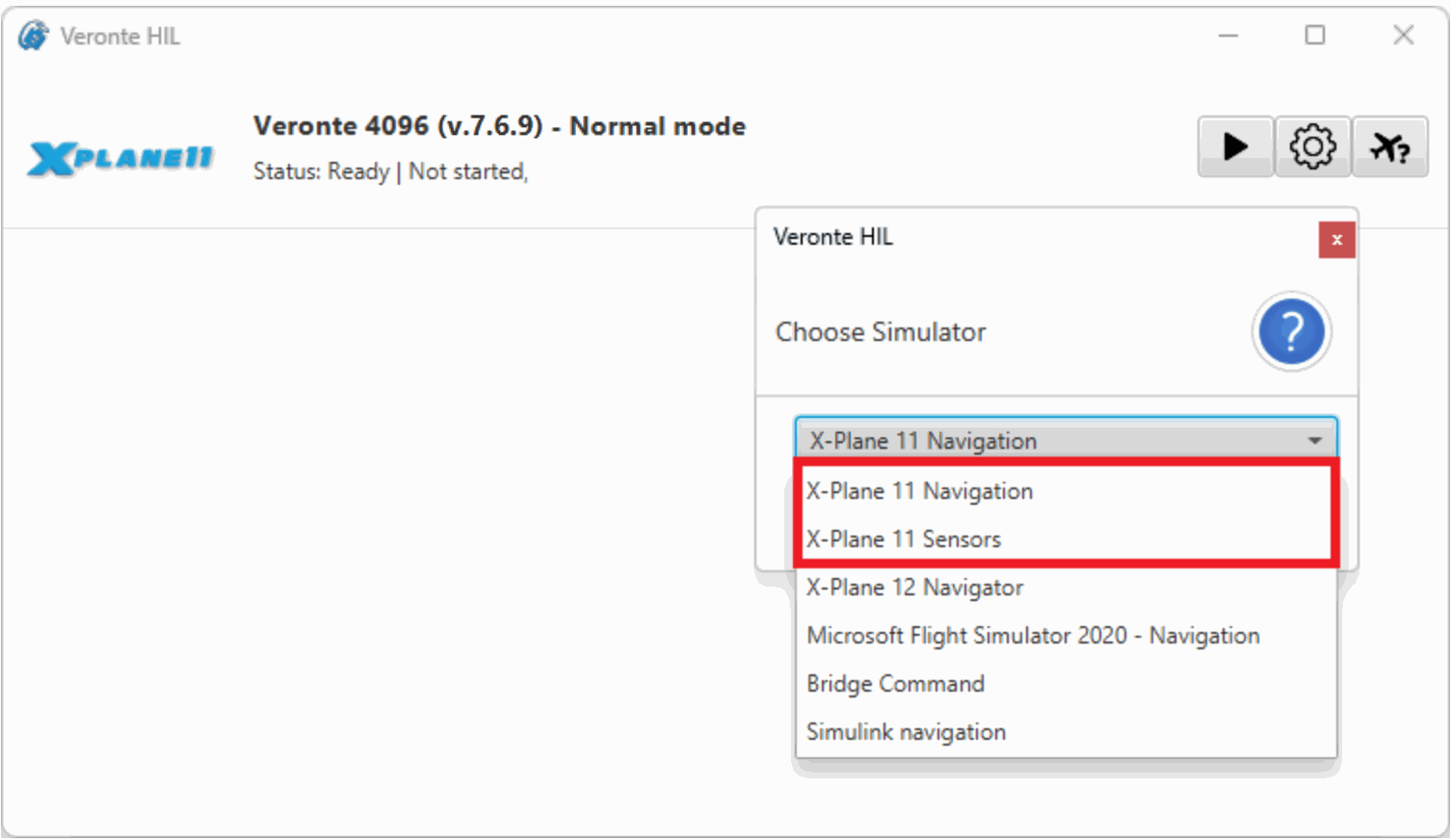Click the Veronte 4096 Normal mode heading

499,126
